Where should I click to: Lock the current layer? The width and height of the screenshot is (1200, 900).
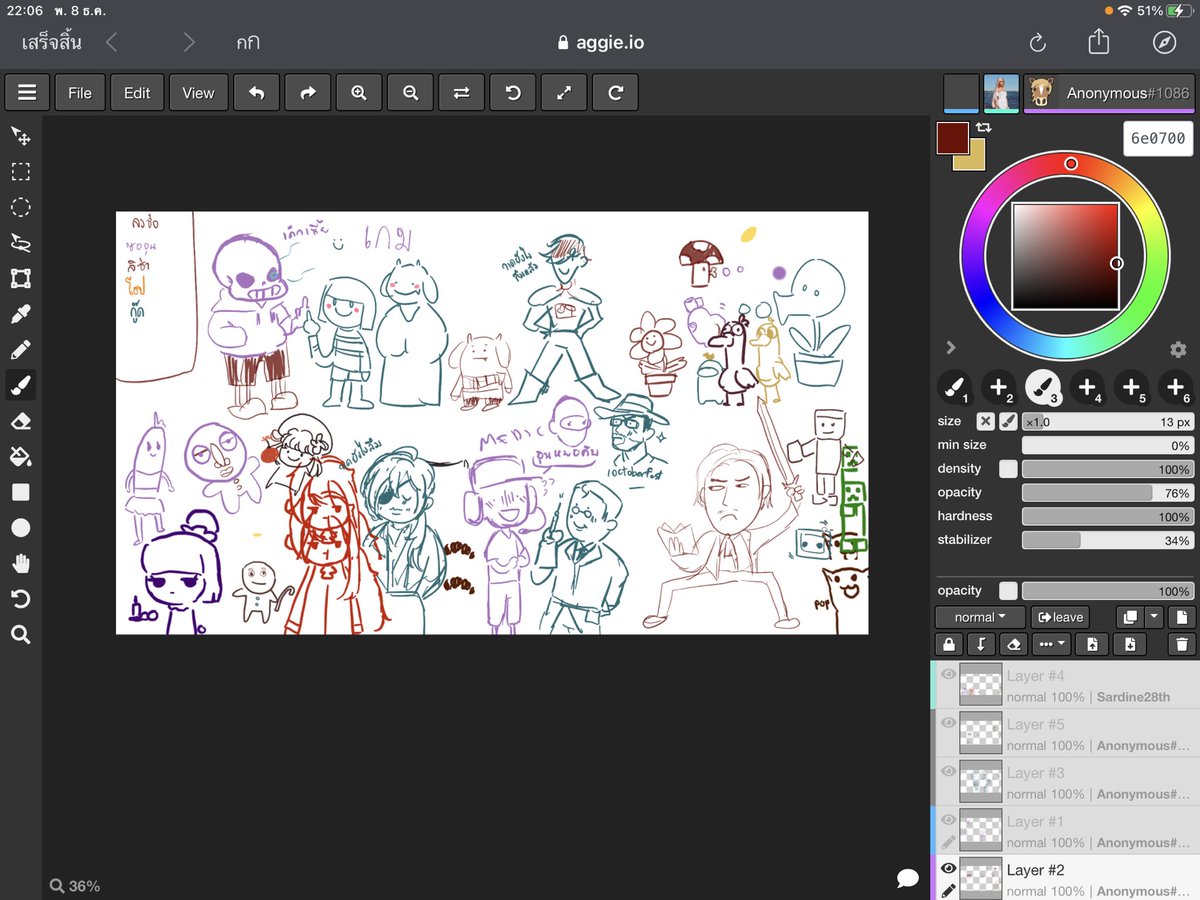click(x=948, y=645)
